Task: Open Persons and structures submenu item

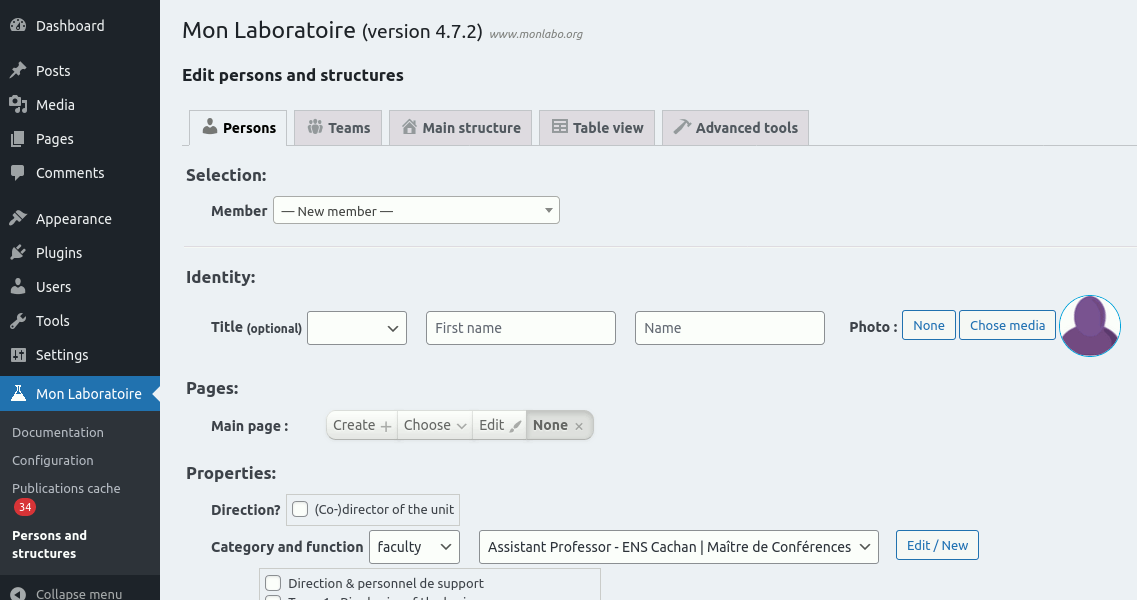Action: (x=49, y=544)
